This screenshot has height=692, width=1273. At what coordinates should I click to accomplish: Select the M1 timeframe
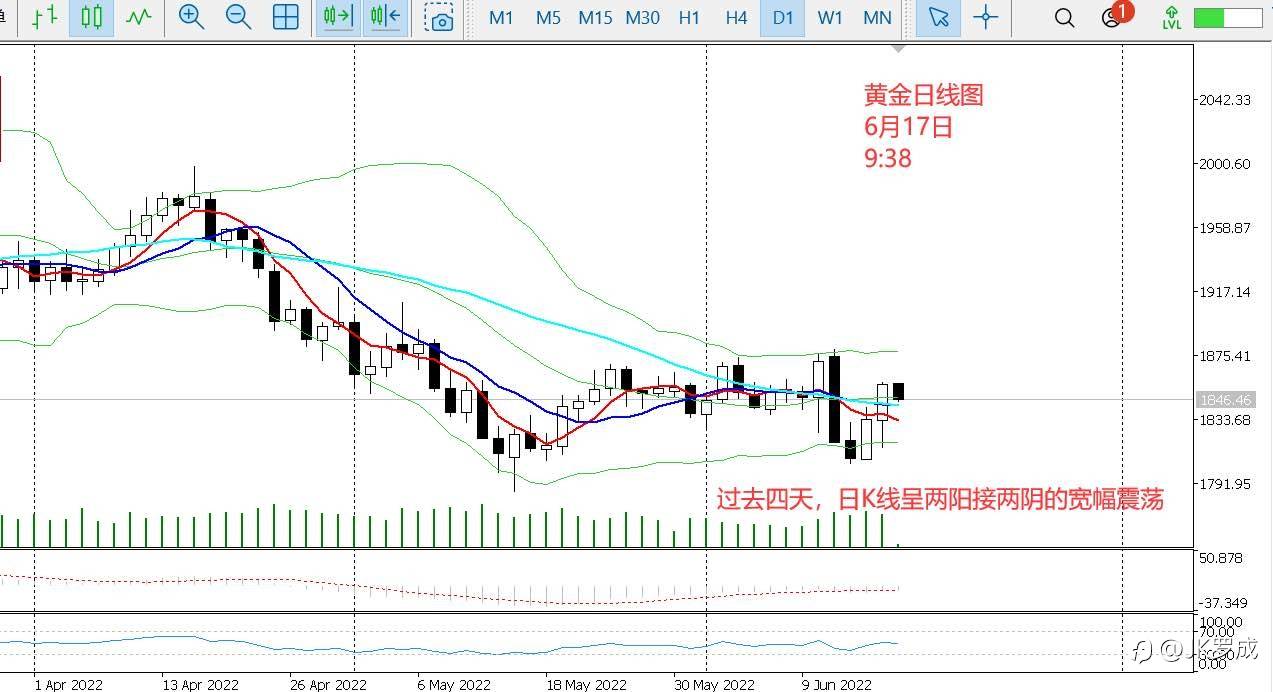[x=501, y=18]
